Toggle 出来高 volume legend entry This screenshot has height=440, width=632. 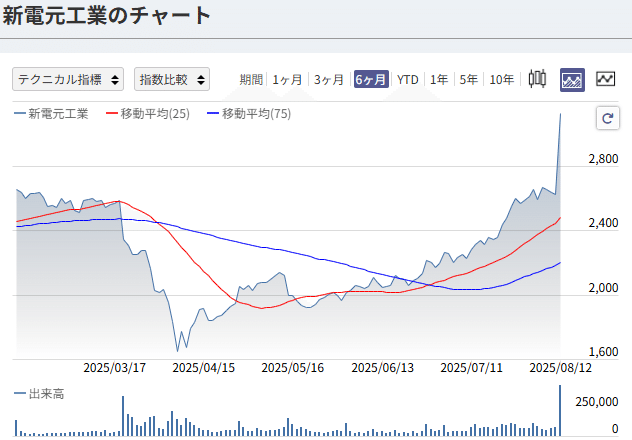(39, 394)
